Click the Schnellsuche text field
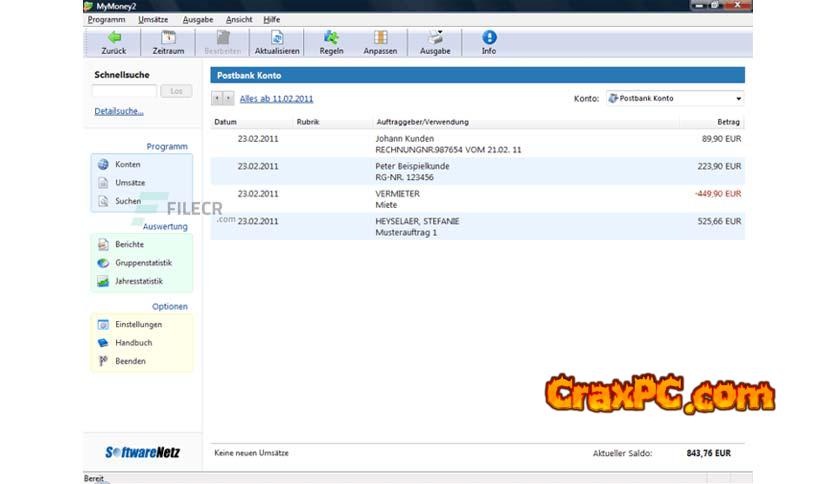 (125, 91)
